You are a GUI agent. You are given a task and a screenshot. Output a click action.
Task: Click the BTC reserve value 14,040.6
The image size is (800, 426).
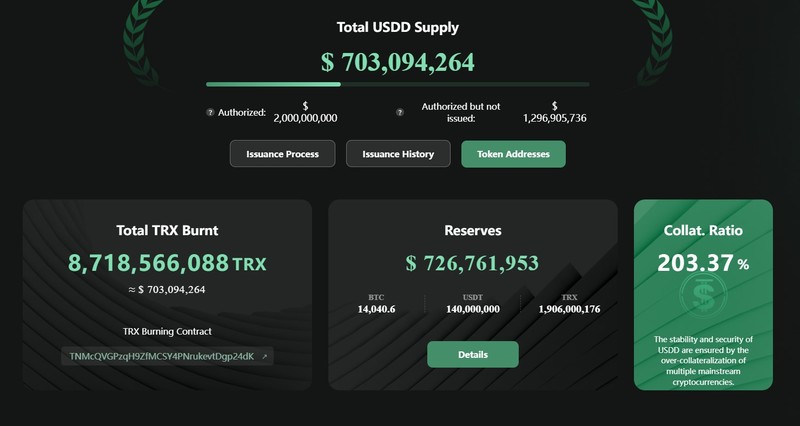(377, 309)
